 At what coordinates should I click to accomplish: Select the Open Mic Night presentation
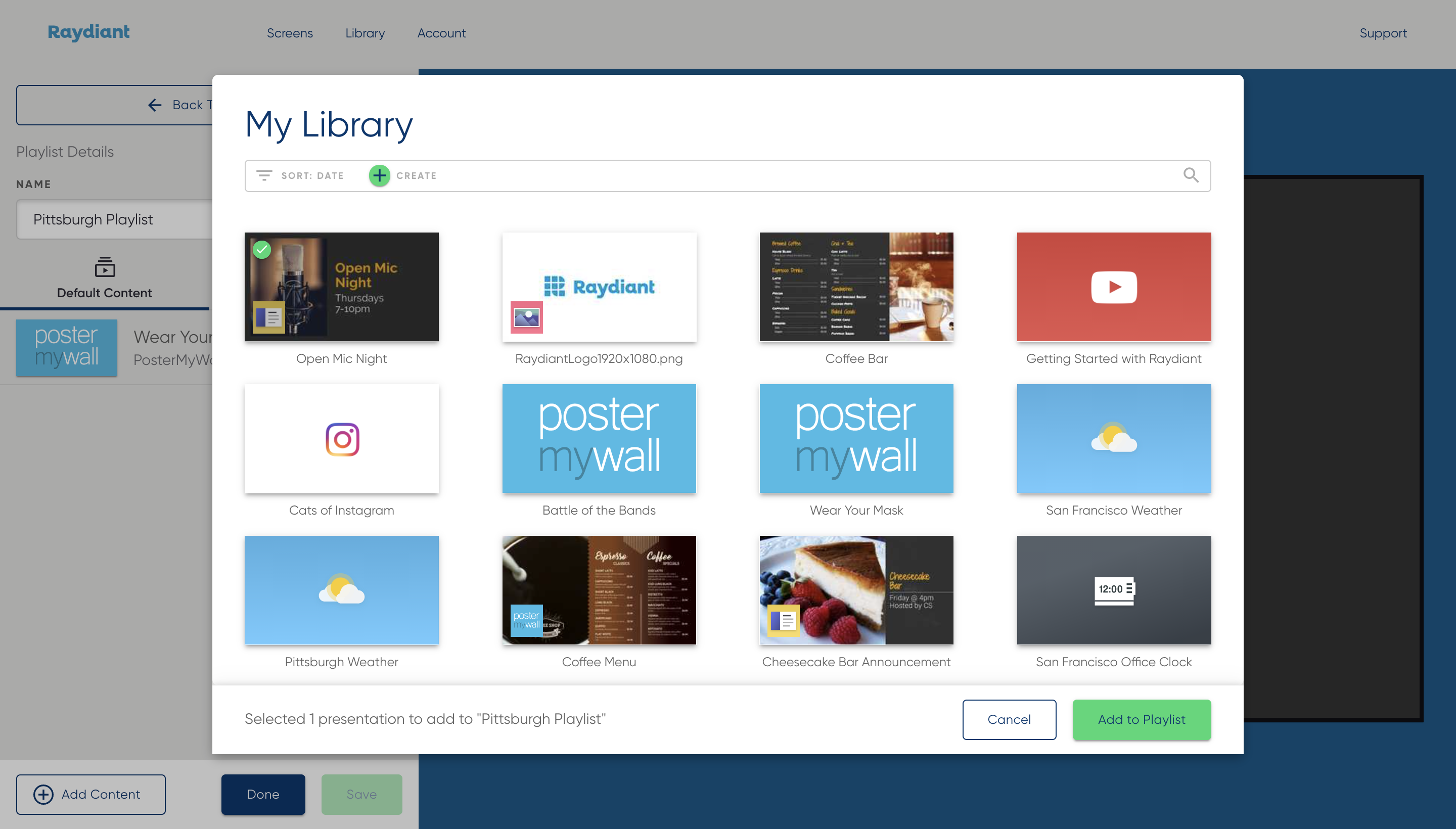point(342,287)
